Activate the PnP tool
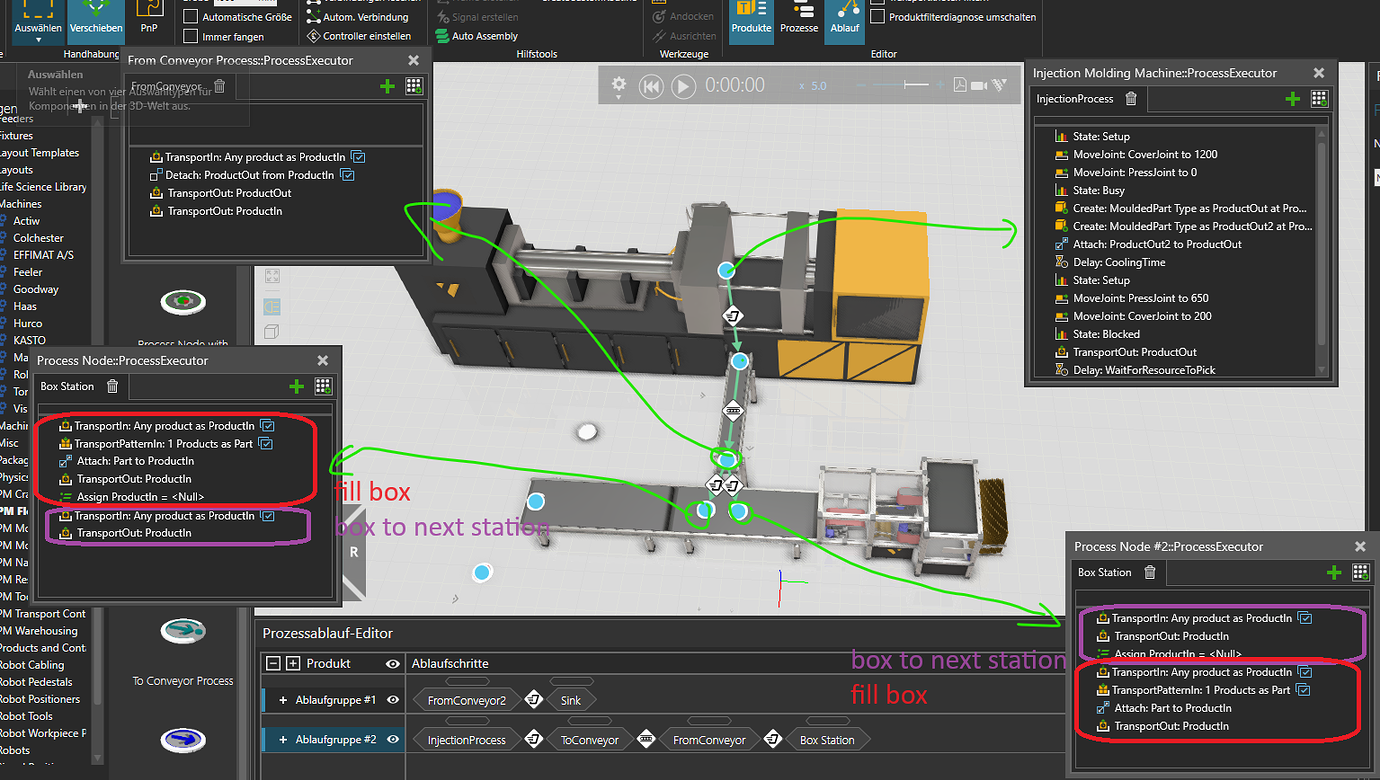This screenshot has width=1380, height=780. [x=149, y=18]
